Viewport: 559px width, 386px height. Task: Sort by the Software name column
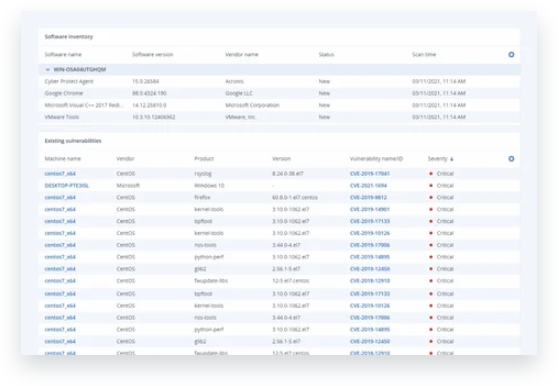tap(63, 55)
